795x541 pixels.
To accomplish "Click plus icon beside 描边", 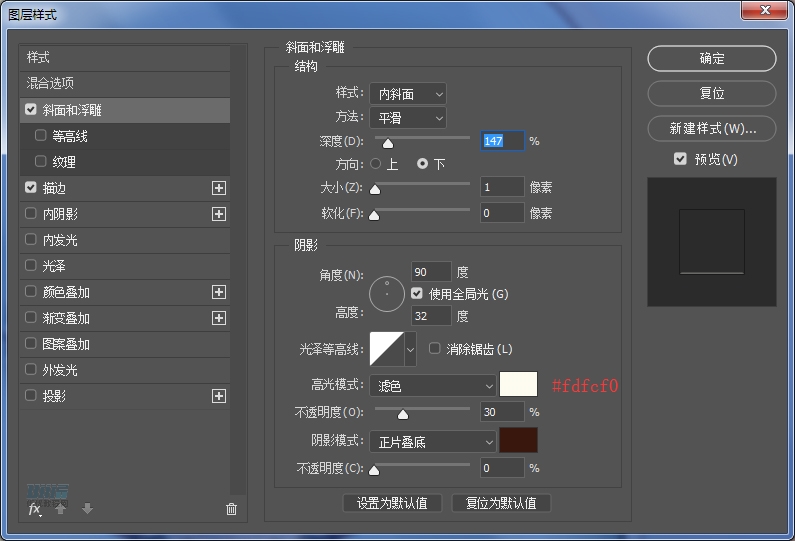I will point(219,188).
